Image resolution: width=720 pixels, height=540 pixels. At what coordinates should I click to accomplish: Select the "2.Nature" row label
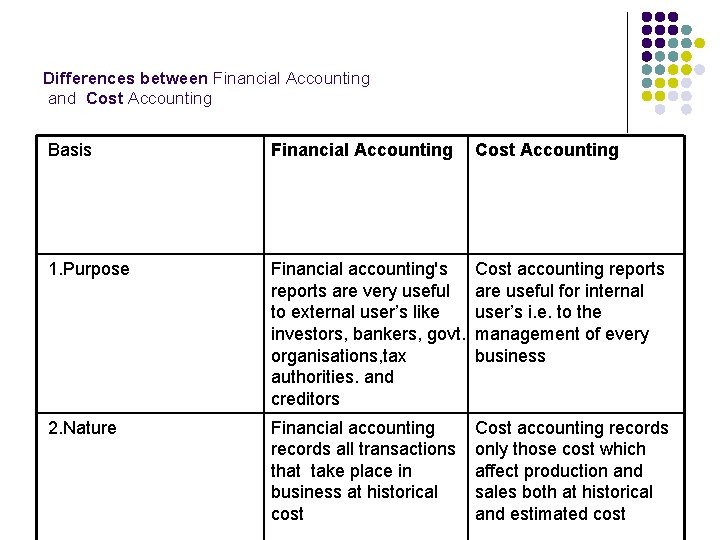tap(83, 428)
